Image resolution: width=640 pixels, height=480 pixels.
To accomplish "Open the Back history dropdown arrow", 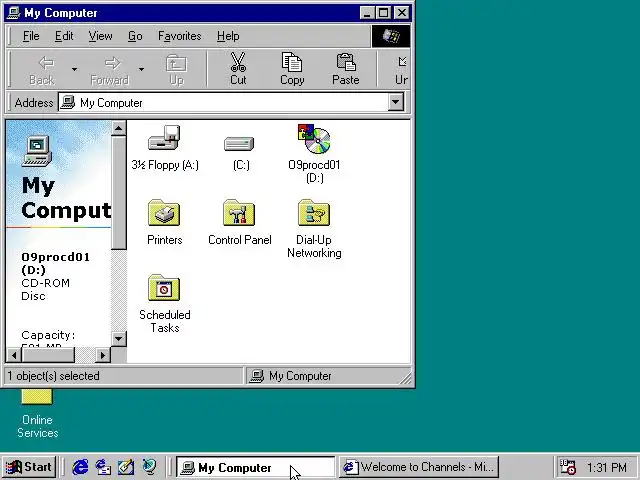I will 74,69.
